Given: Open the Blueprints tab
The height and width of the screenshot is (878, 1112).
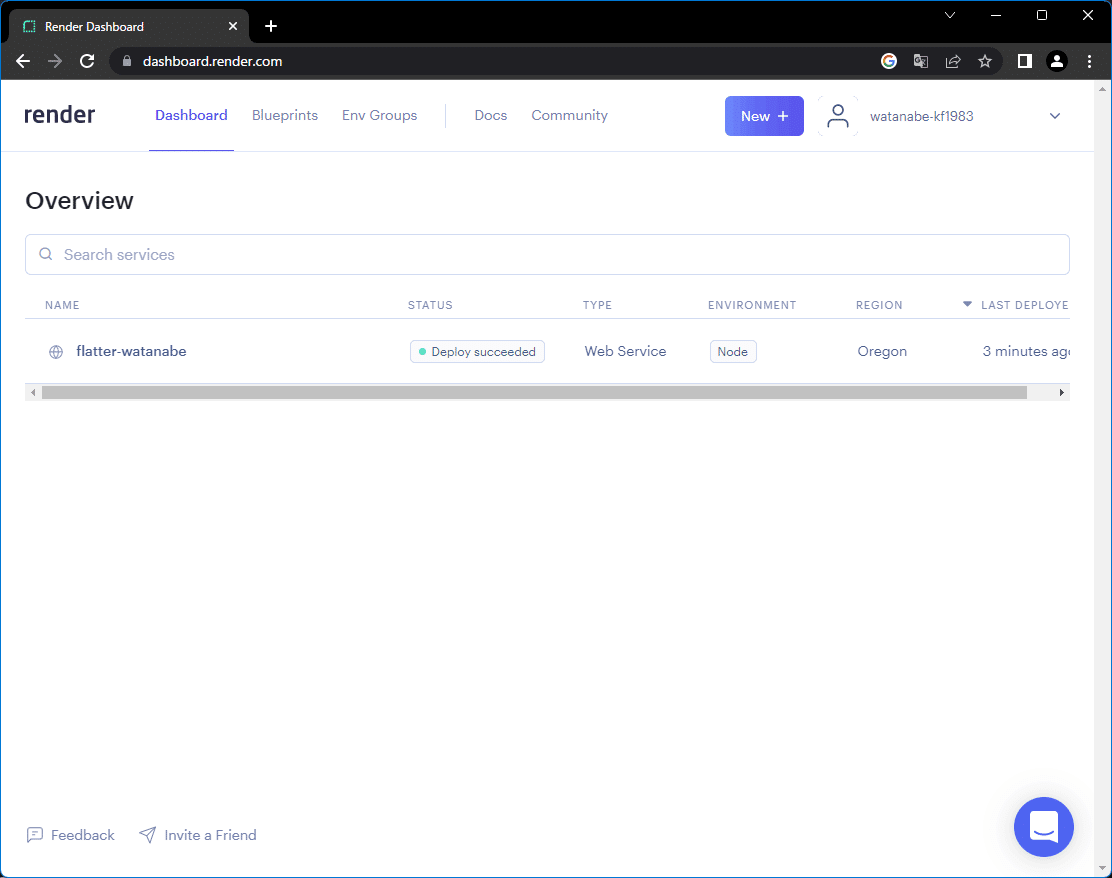Looking at the screenshot, I should click(285, 115).
